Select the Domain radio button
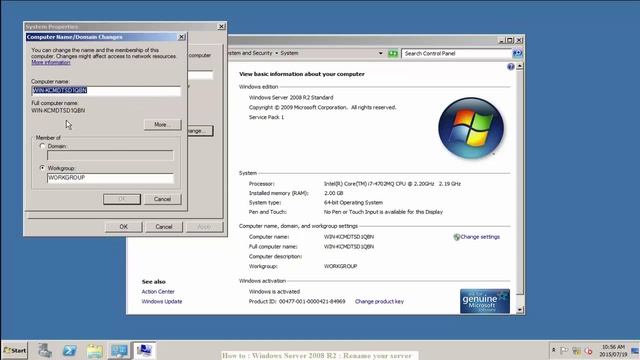Screen dimensions: 640x360 pyautogui.click(x=42, y=146)
